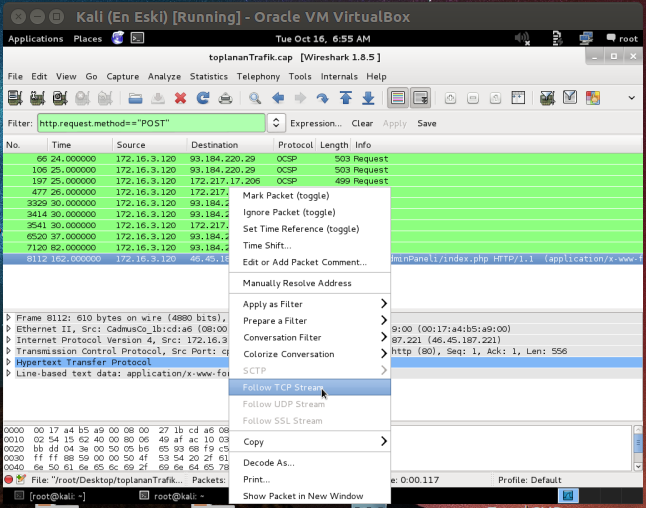Open the Copy submenu

tap(310, 442)
